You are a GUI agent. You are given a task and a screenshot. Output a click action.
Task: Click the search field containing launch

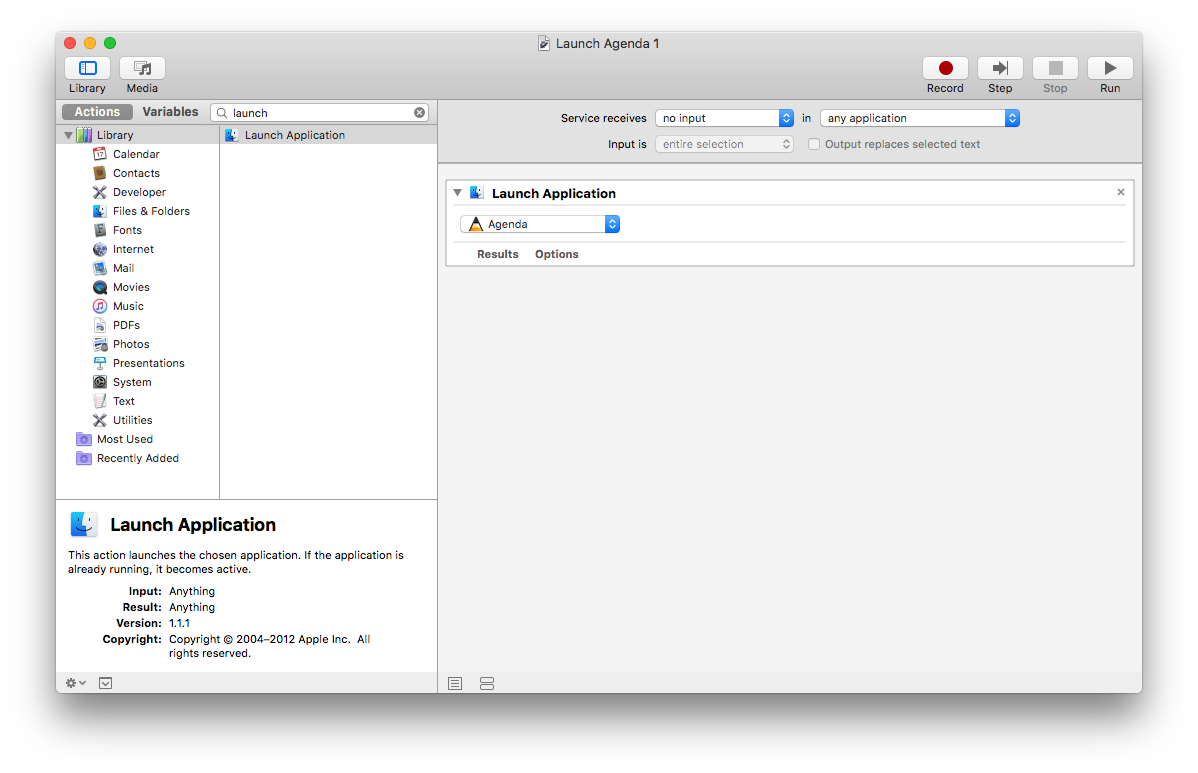319,112
